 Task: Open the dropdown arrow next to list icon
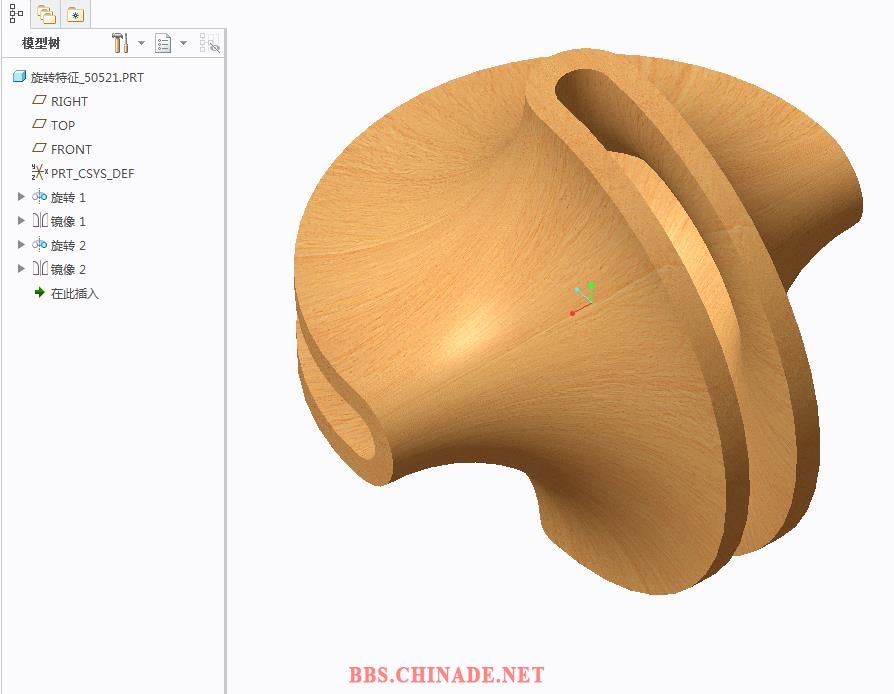[x=184, y=43]
